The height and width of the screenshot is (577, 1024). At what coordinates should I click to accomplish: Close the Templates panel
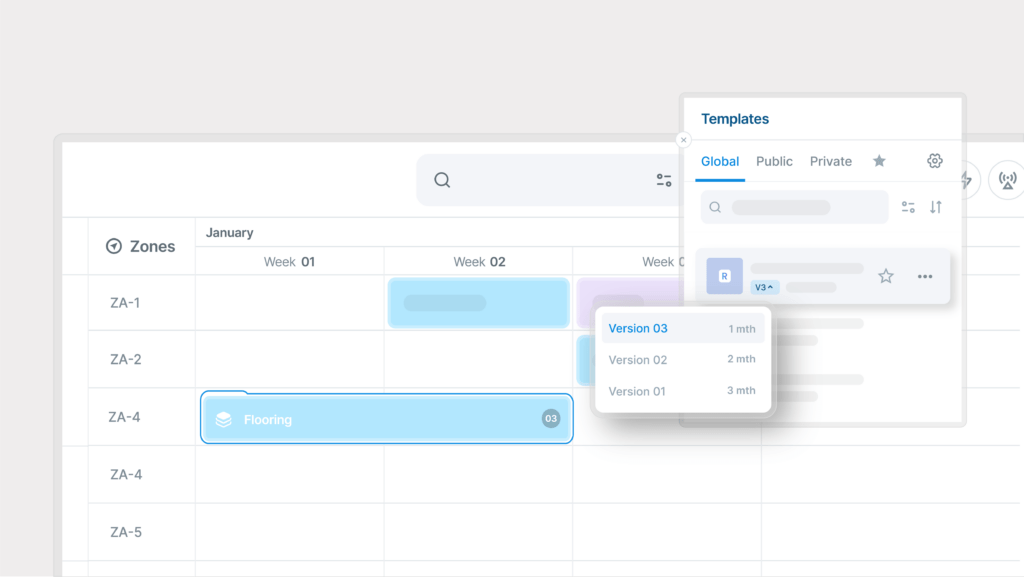[684, 140]
